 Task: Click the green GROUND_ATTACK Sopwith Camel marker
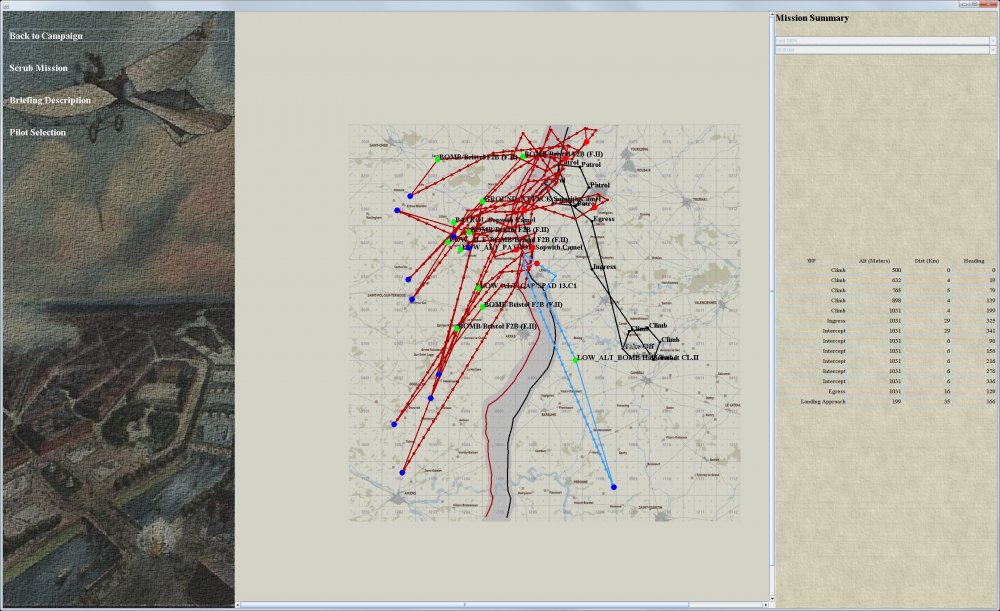[482, 201]
